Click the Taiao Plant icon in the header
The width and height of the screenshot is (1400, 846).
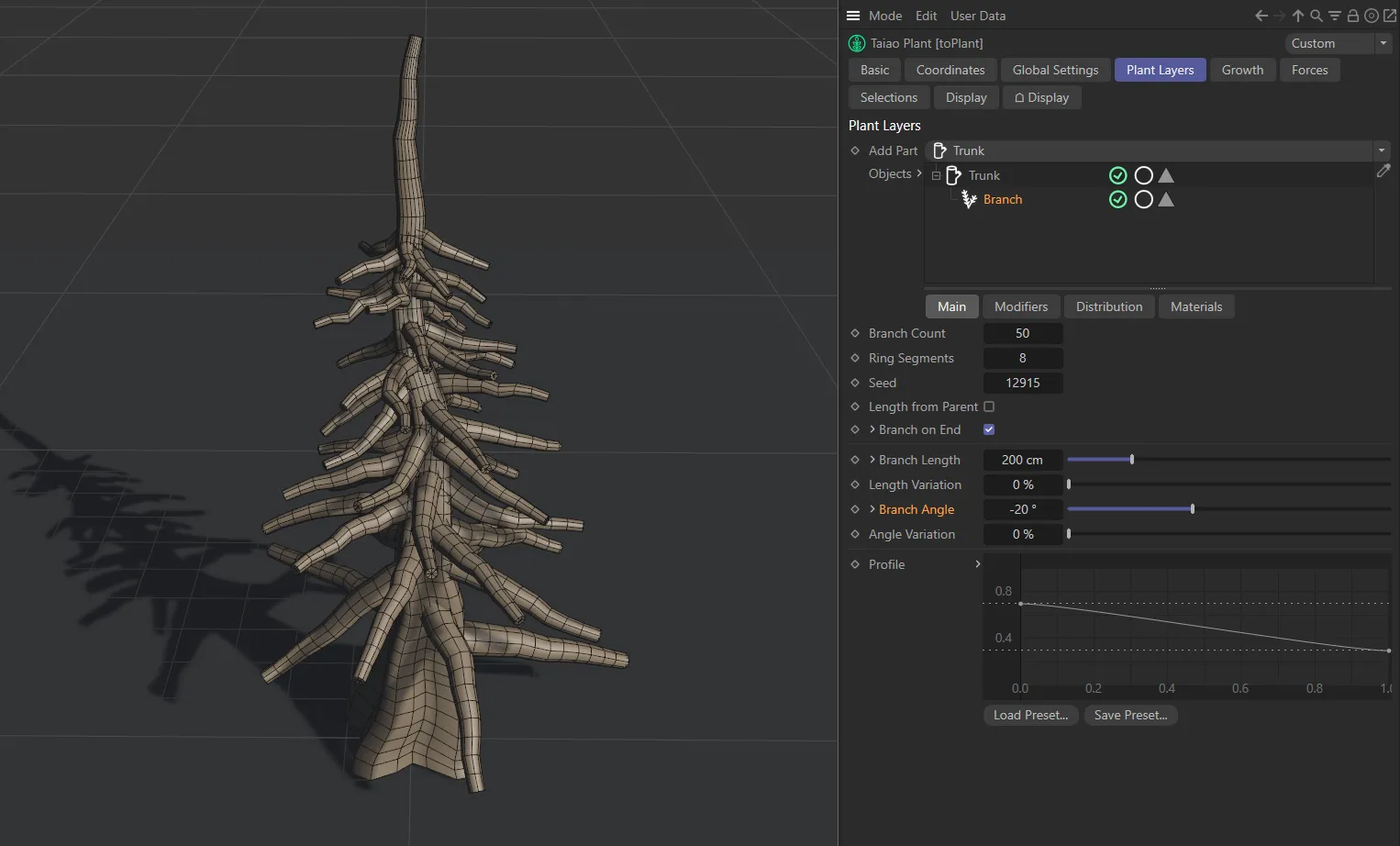point(856,43)
